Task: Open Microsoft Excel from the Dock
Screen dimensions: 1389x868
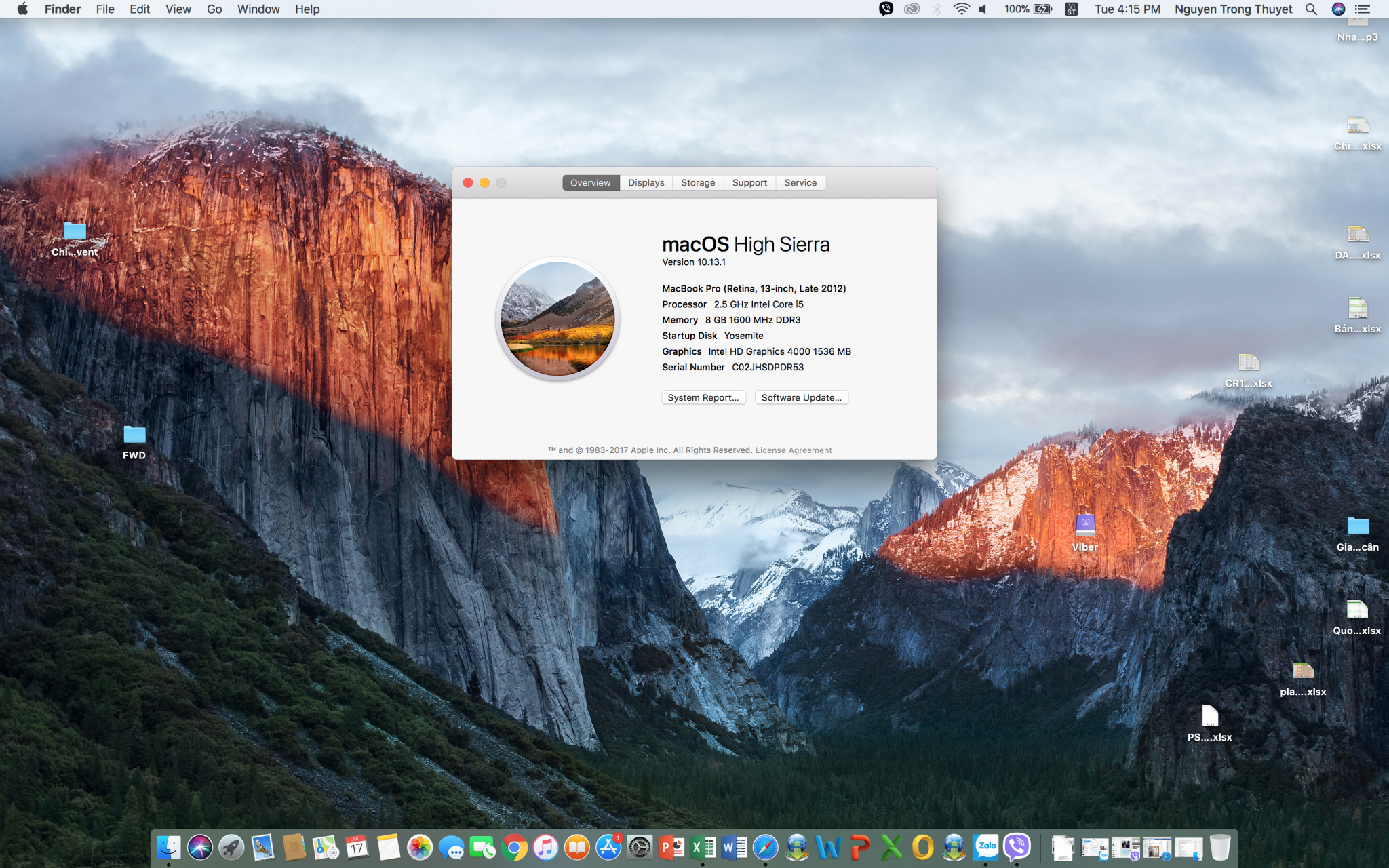Action: [x=703, y=848]
